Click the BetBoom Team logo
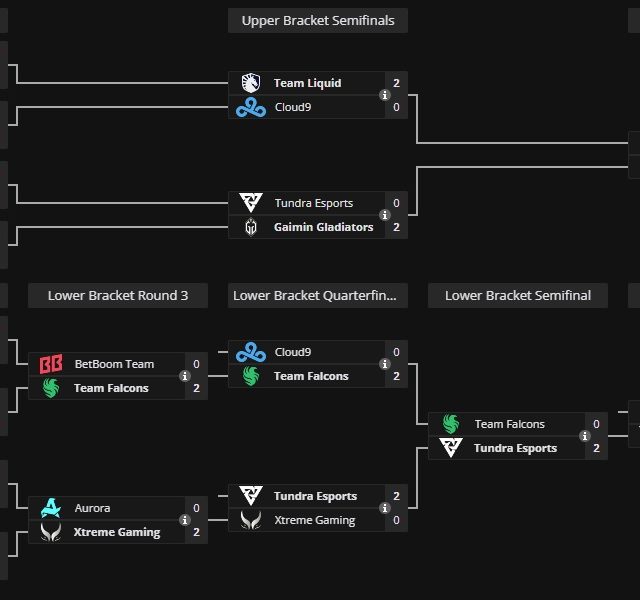 click(50, 364)
